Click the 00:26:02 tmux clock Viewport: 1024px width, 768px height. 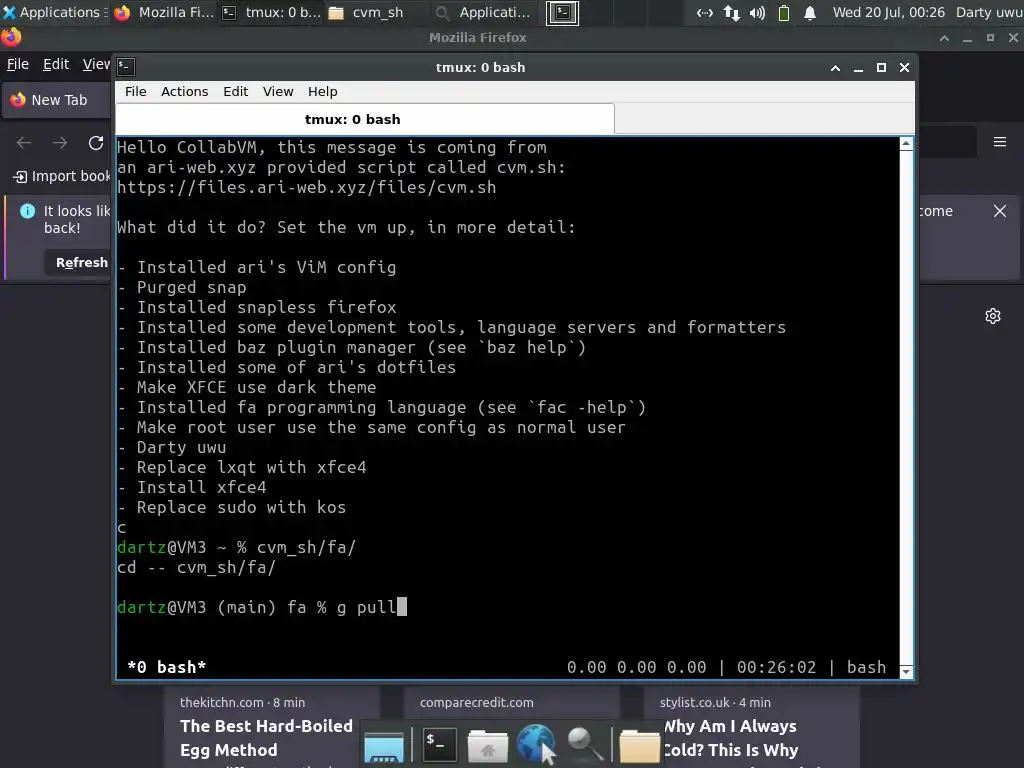tap(776, 667)
